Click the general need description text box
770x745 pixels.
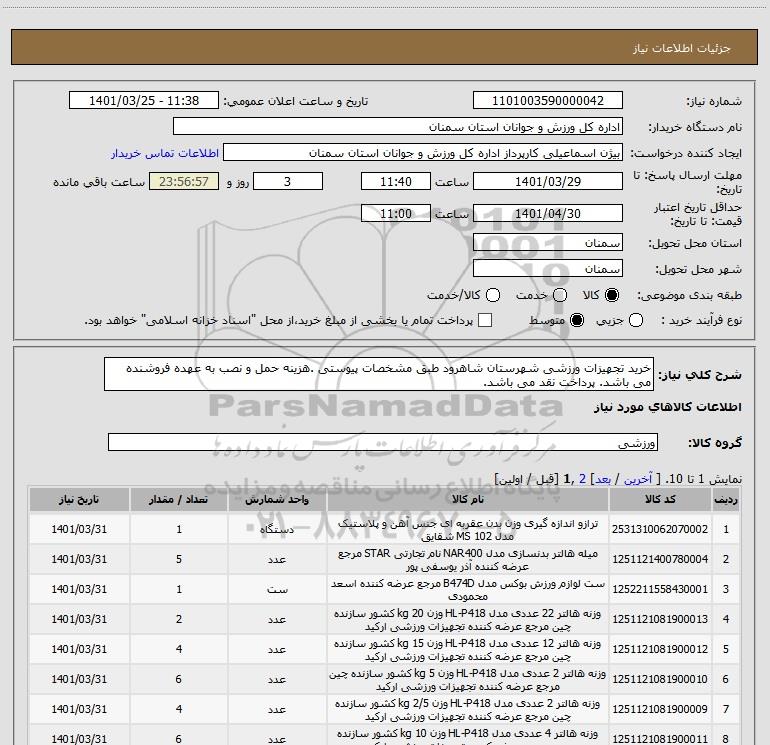click(x=379, y=374)
